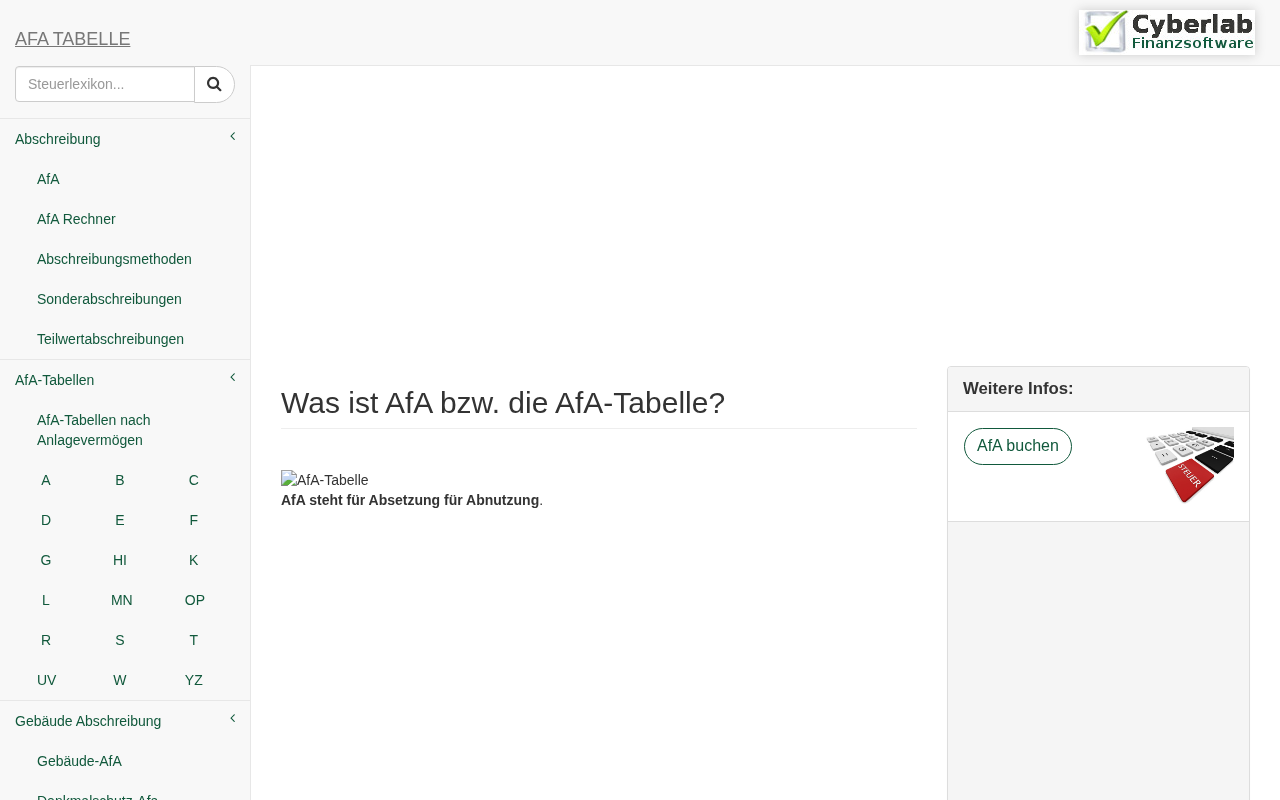Open the Cyberlab Finanzsoftware logo
The image size is (1280, 800).
[1167, 32]
